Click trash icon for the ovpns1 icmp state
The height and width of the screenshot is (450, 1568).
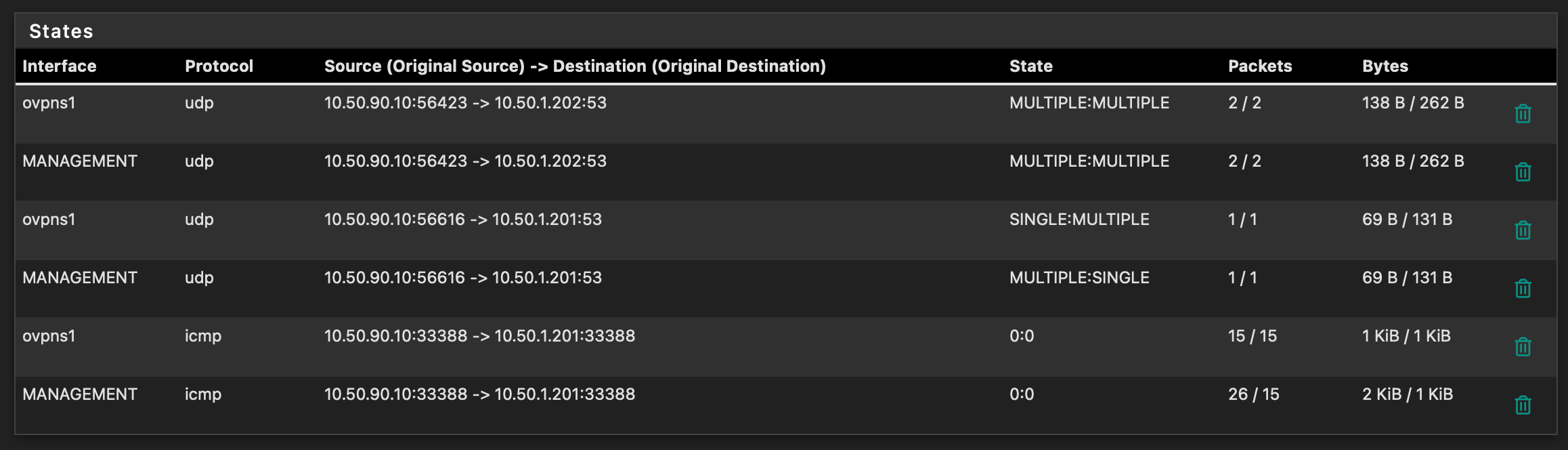(1523, 347)
